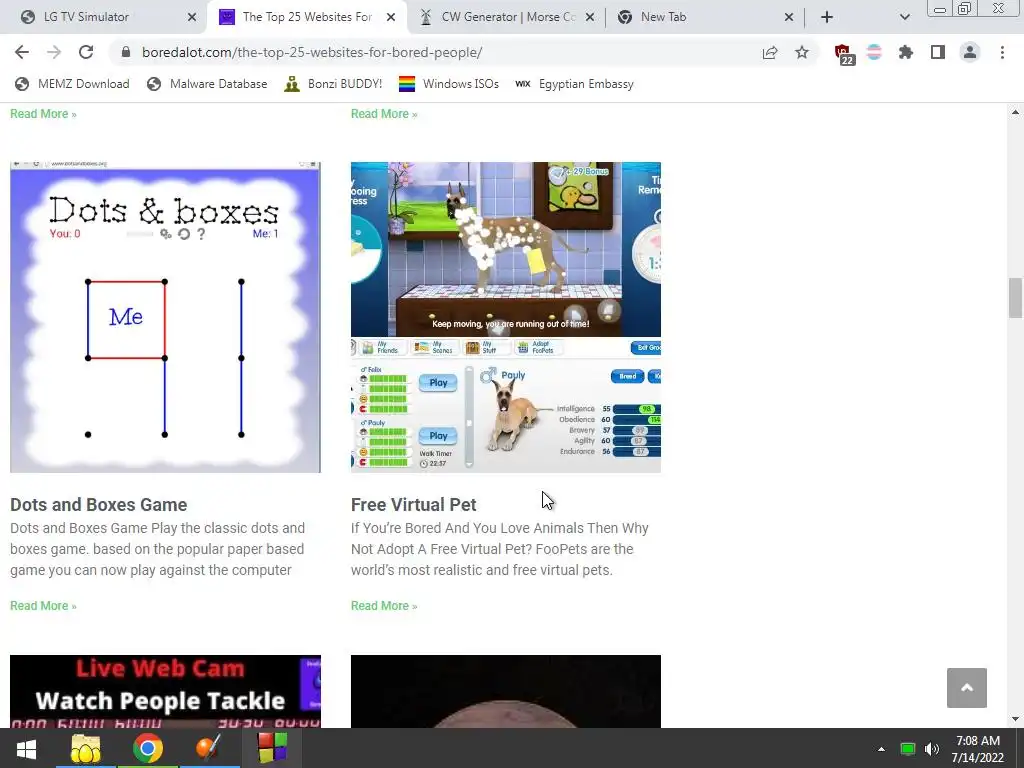The height and width of the screenshot is (768, 1024).
Task: Open the volume speaker tray icon
Action: (x=932, y=749)
